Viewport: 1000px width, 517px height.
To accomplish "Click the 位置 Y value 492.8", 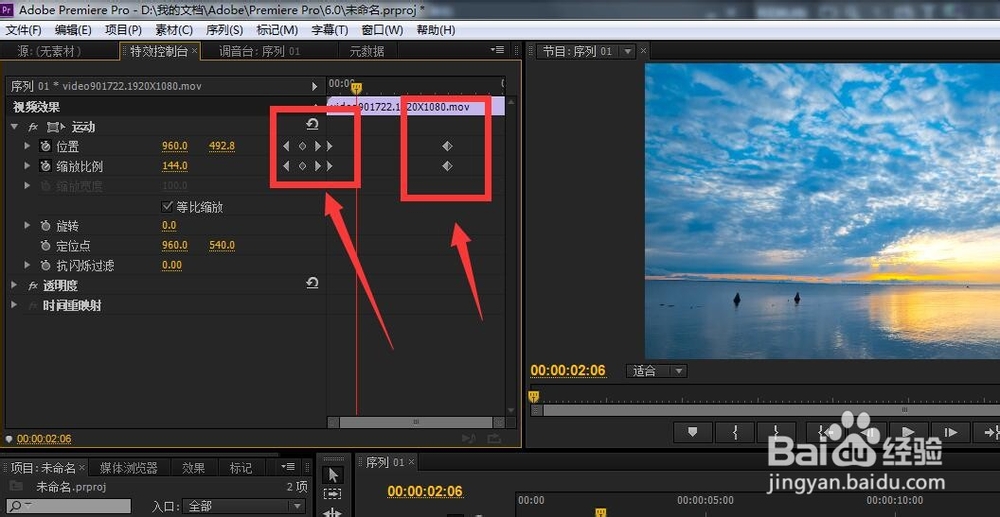I will (222, 146).
